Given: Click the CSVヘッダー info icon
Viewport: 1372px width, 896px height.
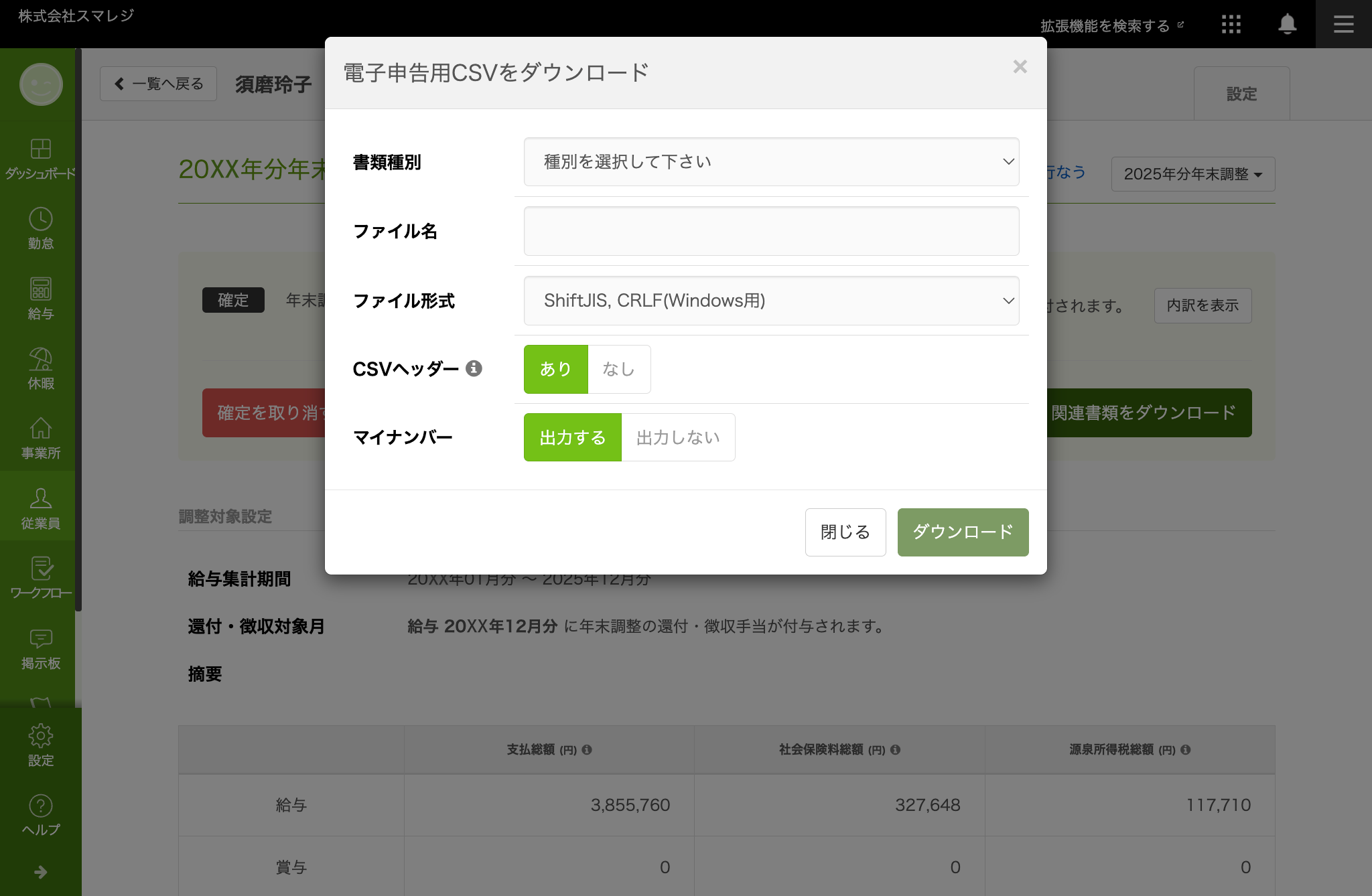Looking at the screenshot, I should (x=474, y=368).
